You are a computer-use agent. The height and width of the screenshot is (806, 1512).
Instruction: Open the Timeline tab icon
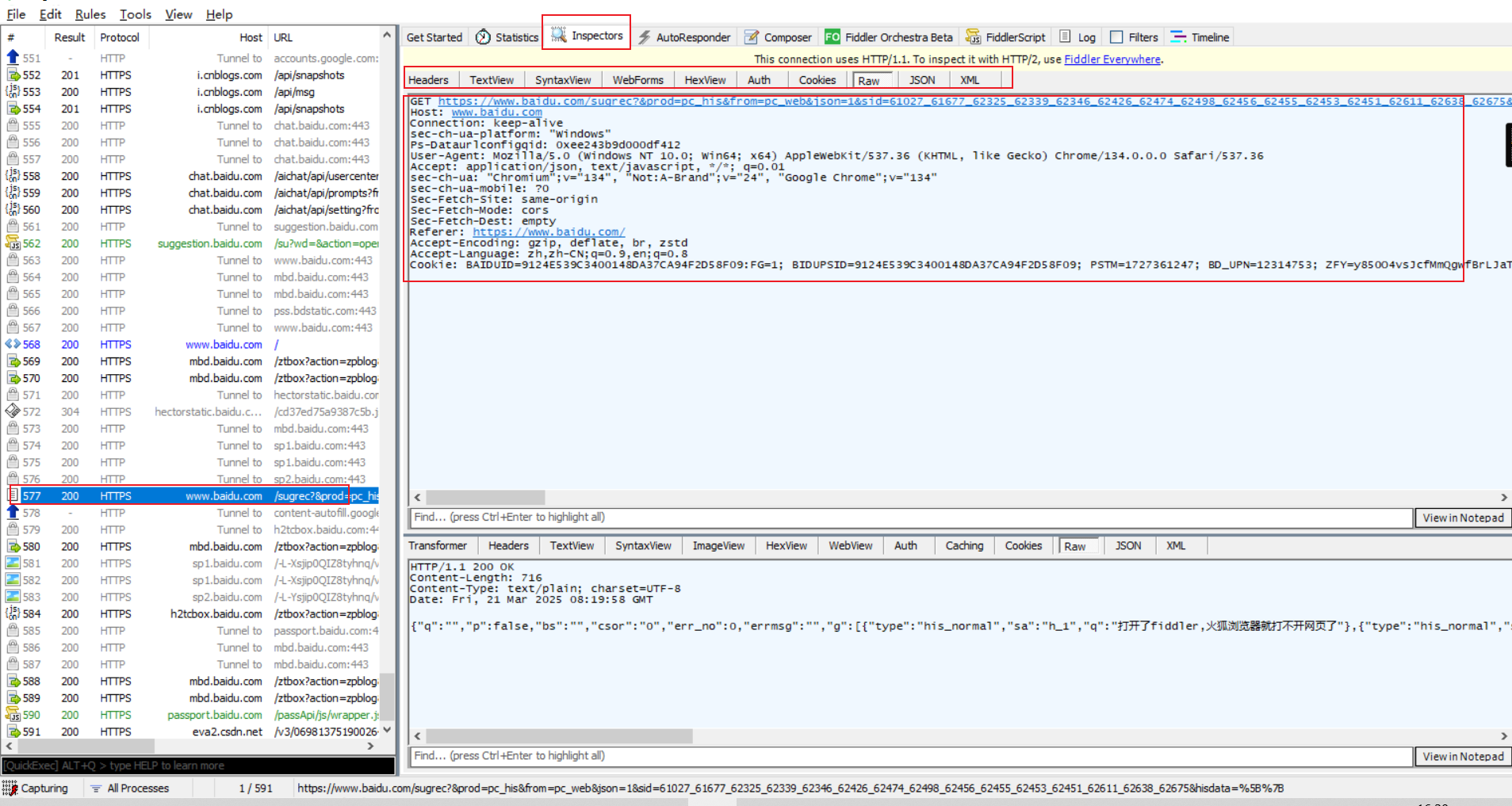pos(1179,37)
